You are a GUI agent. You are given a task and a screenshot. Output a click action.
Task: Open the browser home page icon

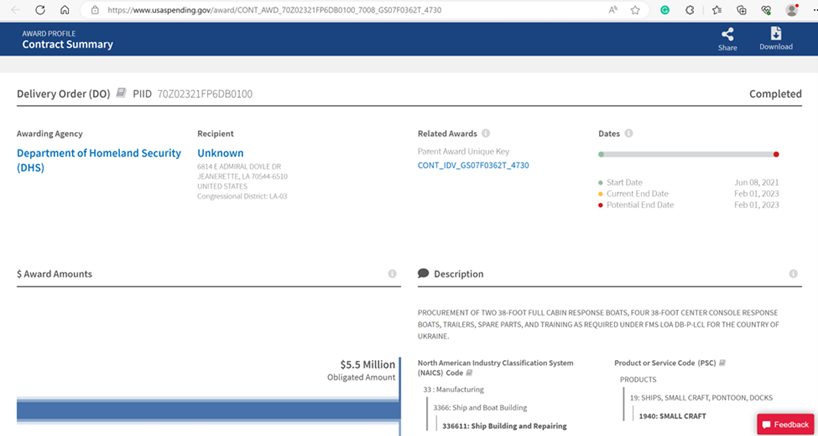point(65,10)
